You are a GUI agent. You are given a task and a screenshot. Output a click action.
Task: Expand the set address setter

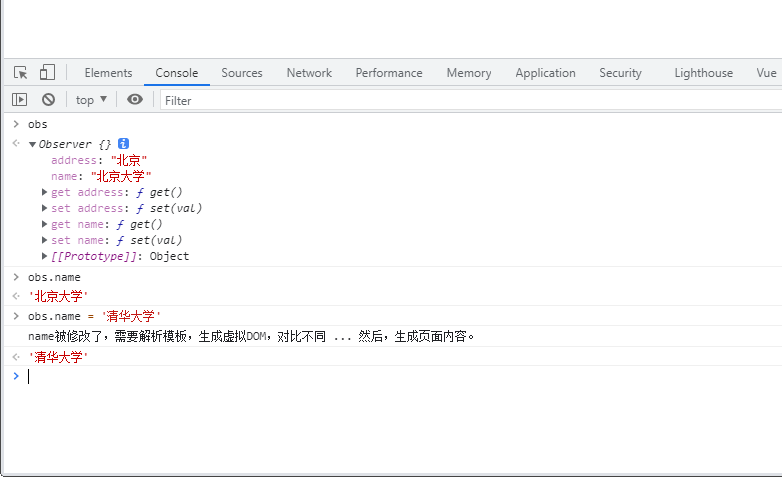[44, 208]
